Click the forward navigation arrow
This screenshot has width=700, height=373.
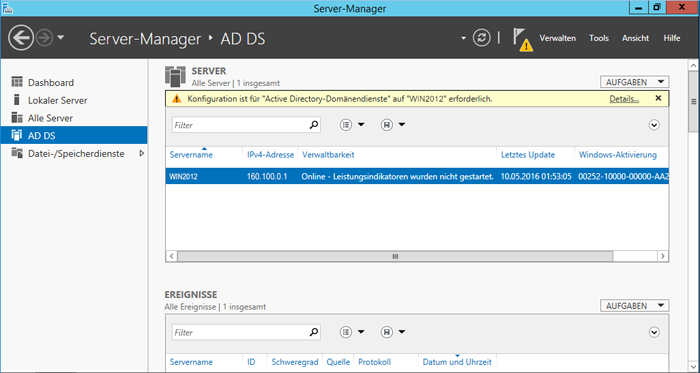44,38
